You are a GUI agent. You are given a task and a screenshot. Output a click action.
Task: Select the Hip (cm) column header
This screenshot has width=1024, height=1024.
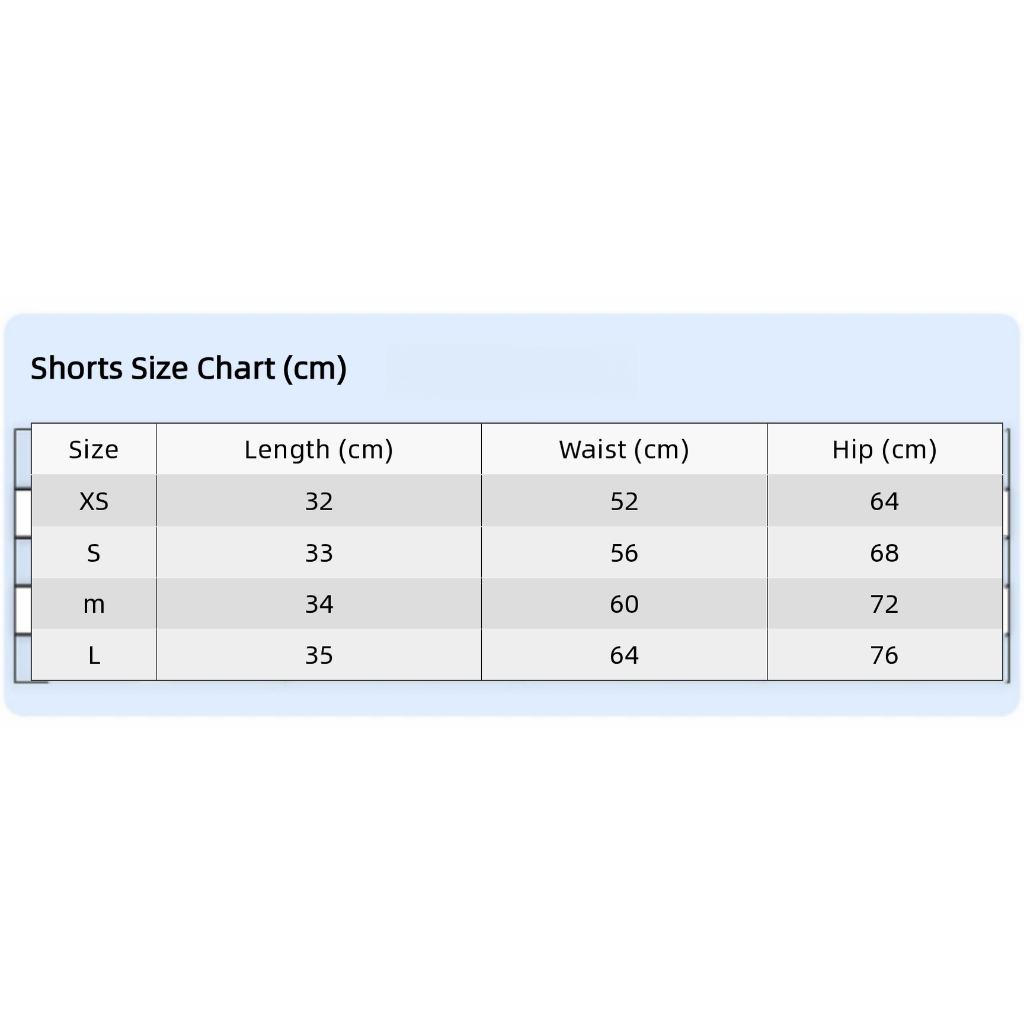tap(884, 450)
